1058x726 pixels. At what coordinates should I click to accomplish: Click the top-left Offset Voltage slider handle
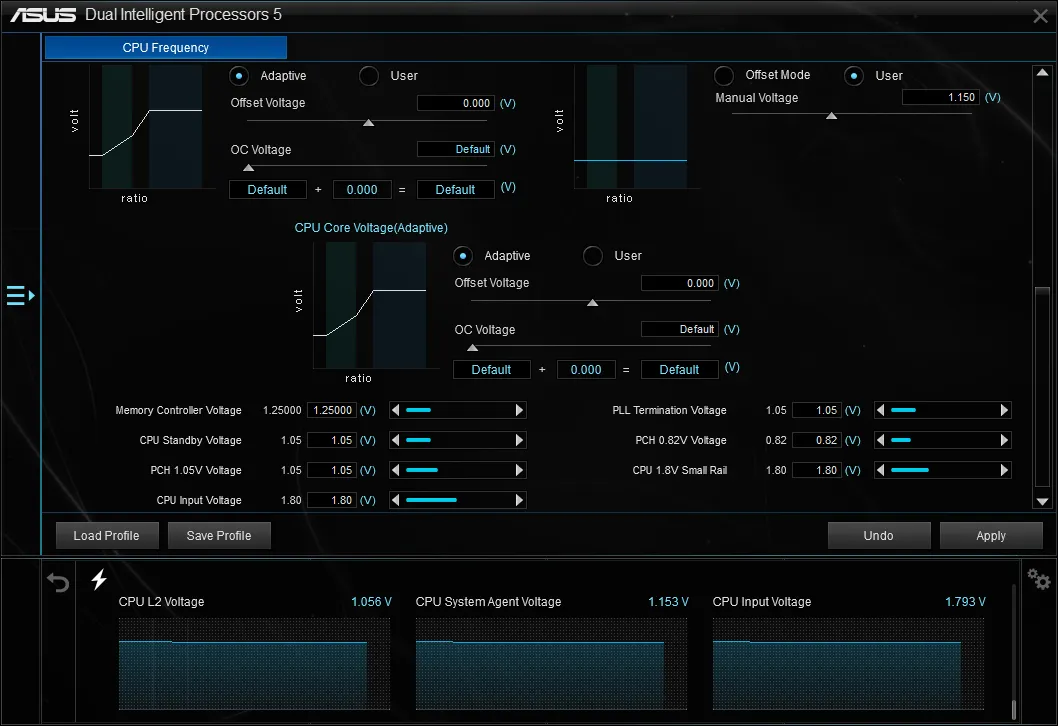click(x=368, y=123)
